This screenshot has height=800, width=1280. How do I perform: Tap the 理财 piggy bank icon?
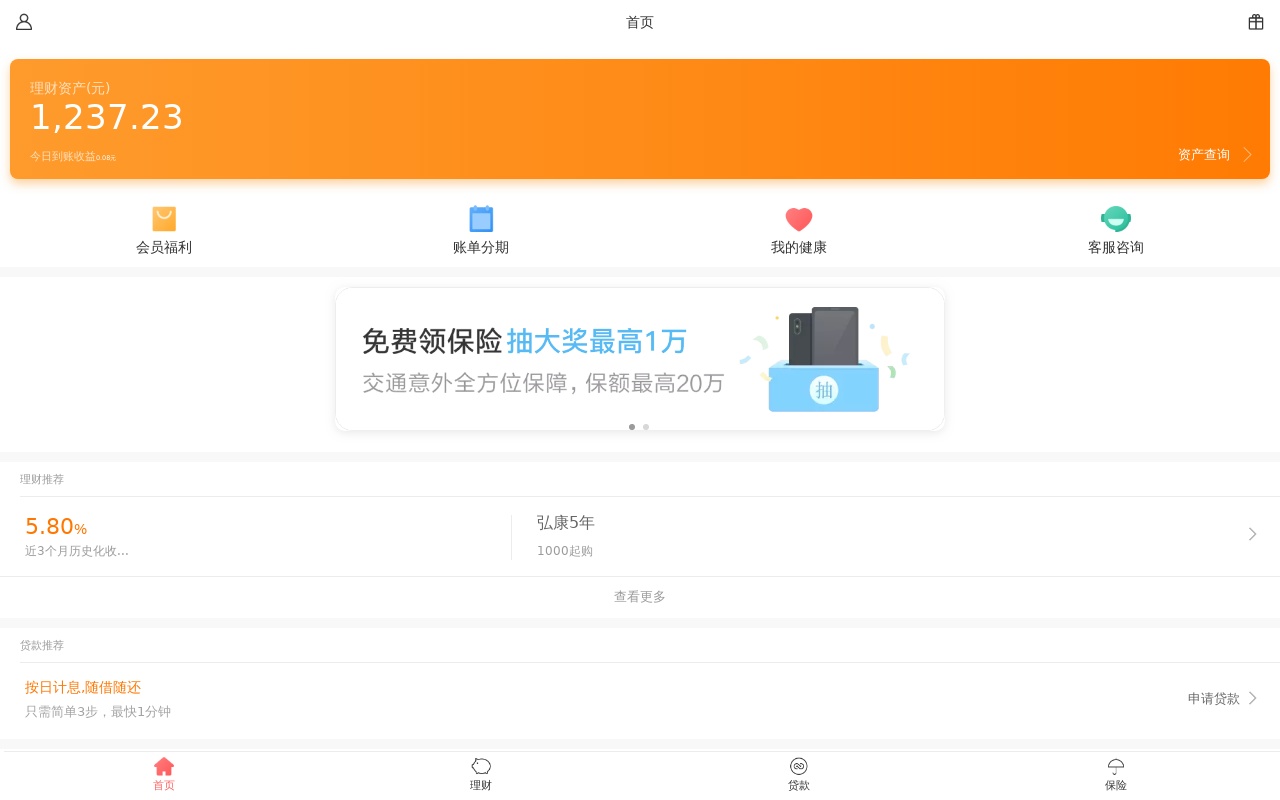(481, 766)
